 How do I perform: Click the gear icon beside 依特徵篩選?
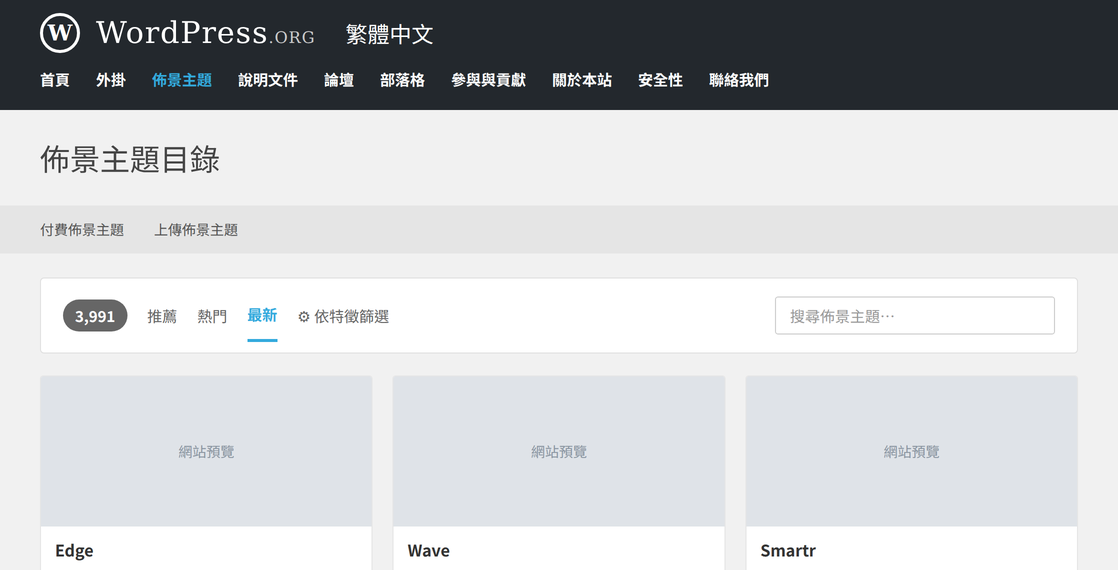304,317
